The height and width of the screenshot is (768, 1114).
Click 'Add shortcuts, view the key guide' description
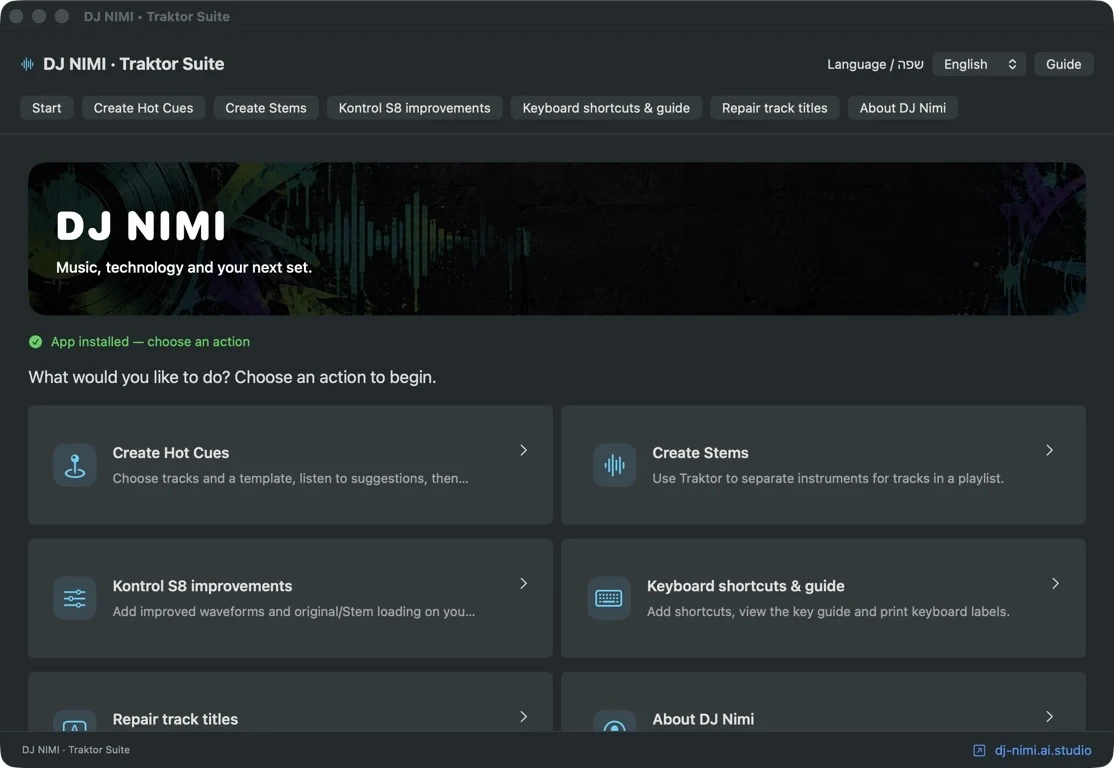click(x=828, y=611)
